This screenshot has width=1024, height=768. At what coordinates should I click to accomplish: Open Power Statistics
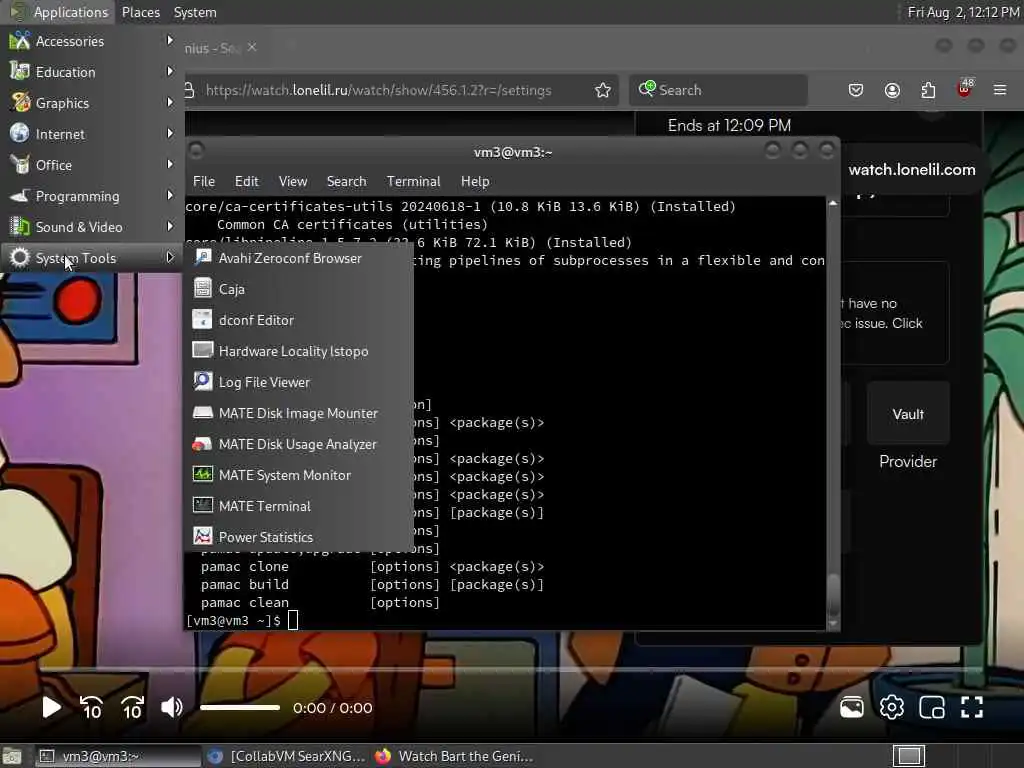coord(299,537)
